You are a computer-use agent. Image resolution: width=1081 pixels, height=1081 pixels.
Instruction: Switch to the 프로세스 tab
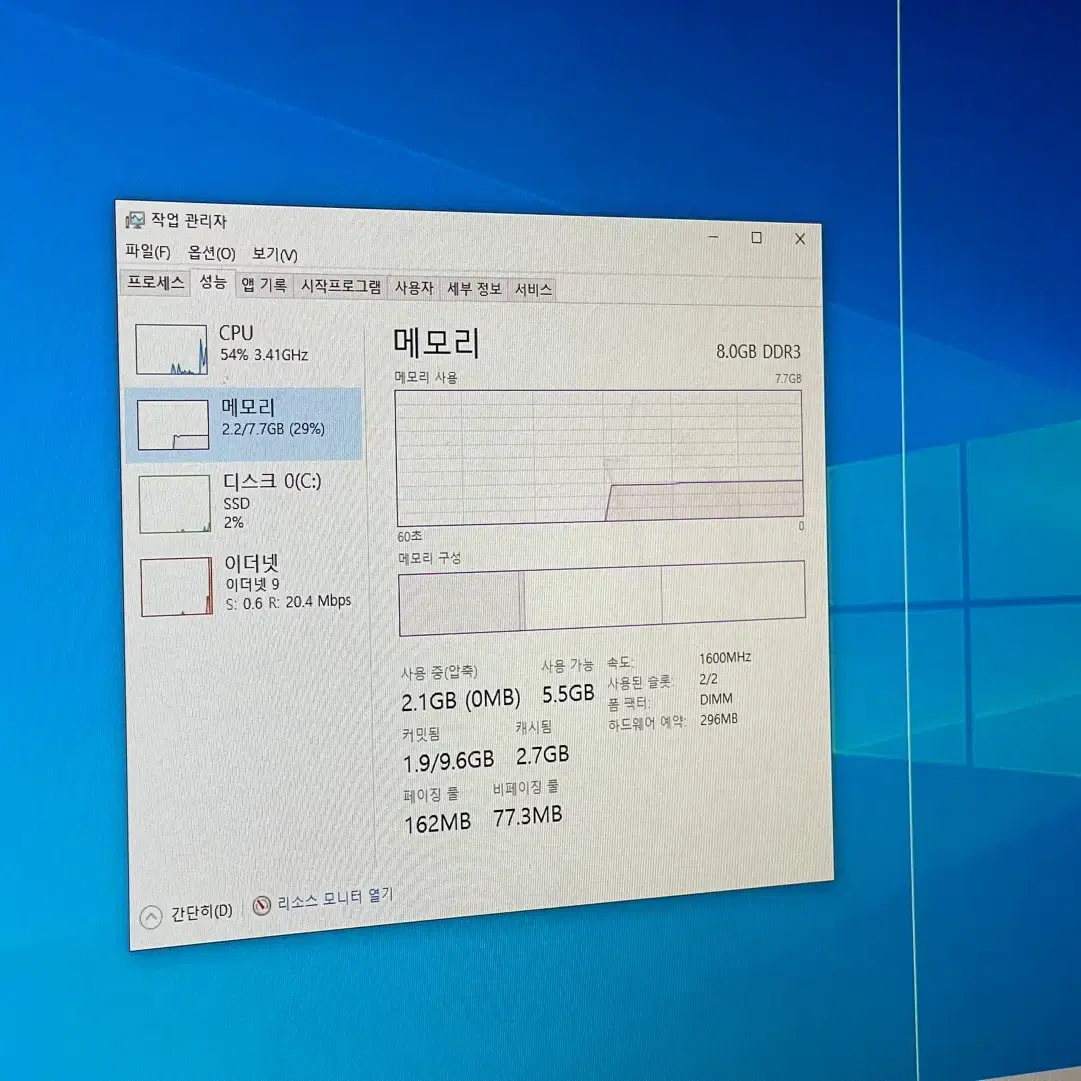156,282
